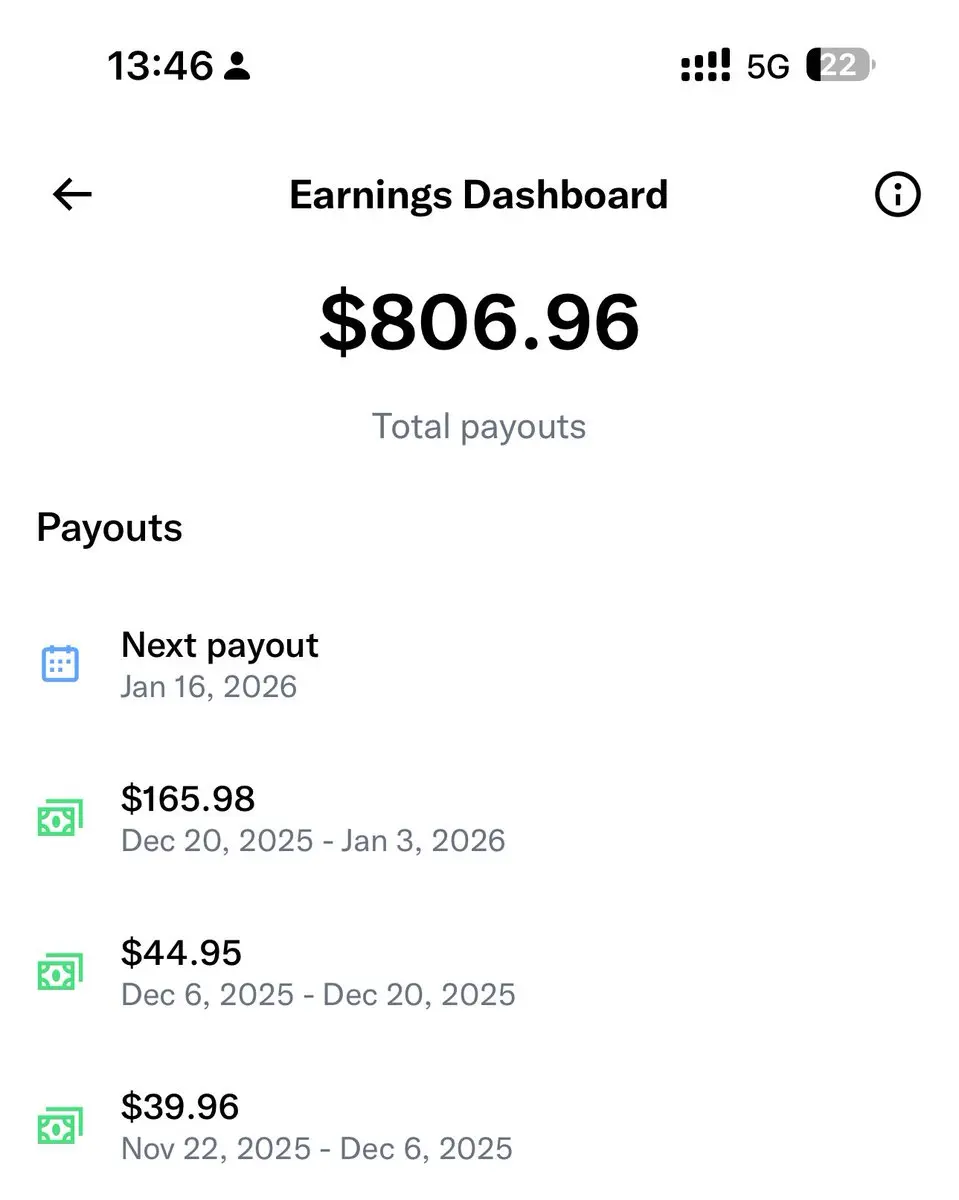
Task: Open the info circle icon
Action: (897, 195)
